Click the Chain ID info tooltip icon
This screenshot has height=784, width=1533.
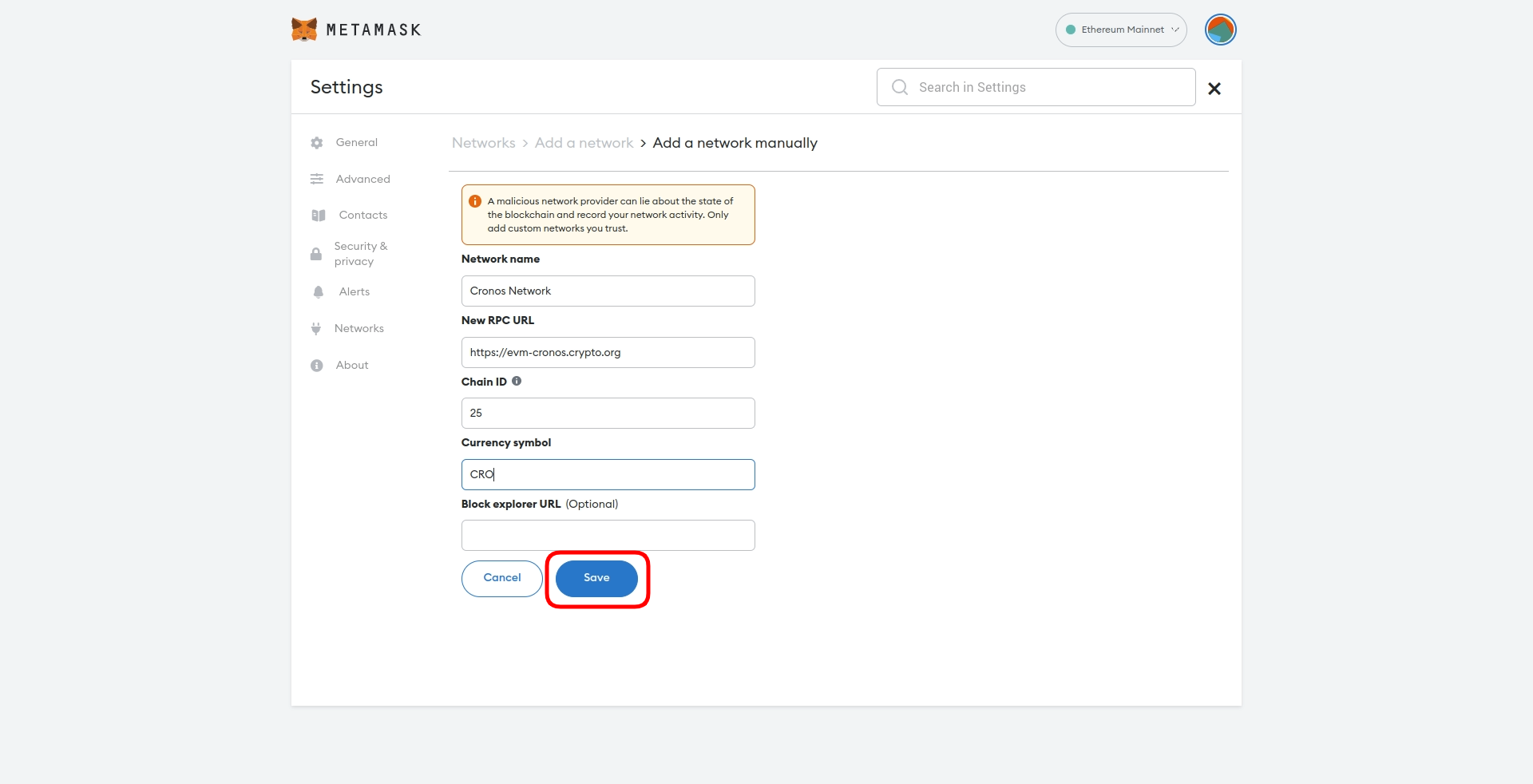click(x=517, y=381)
